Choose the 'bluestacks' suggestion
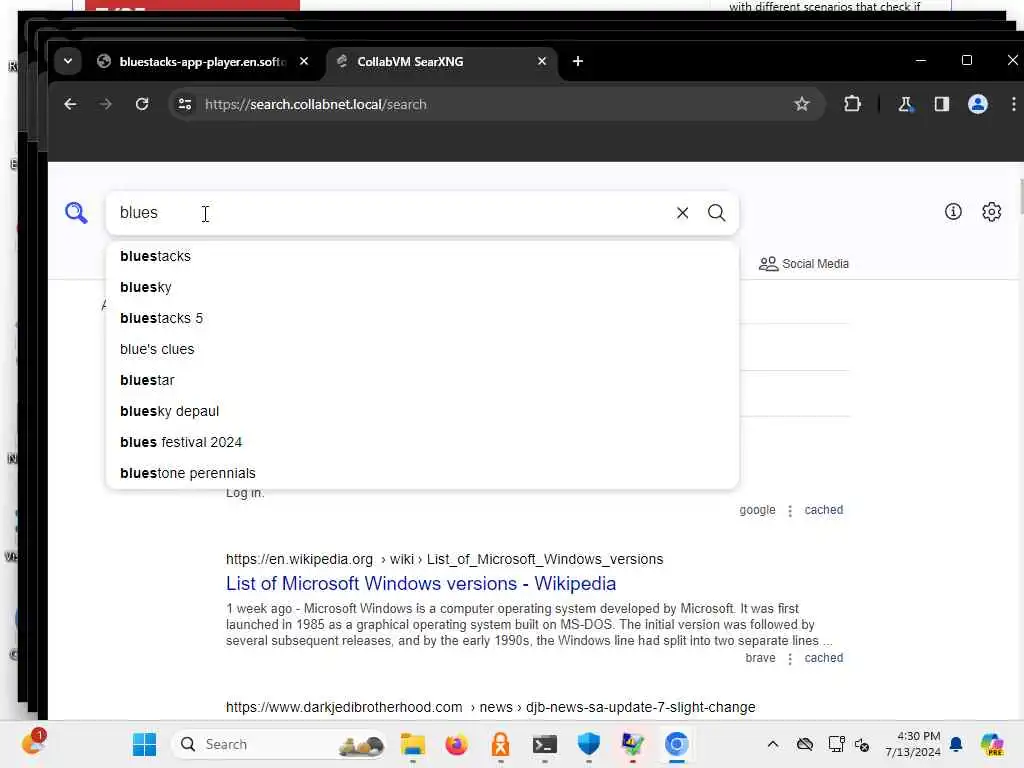 pos(422,257)
